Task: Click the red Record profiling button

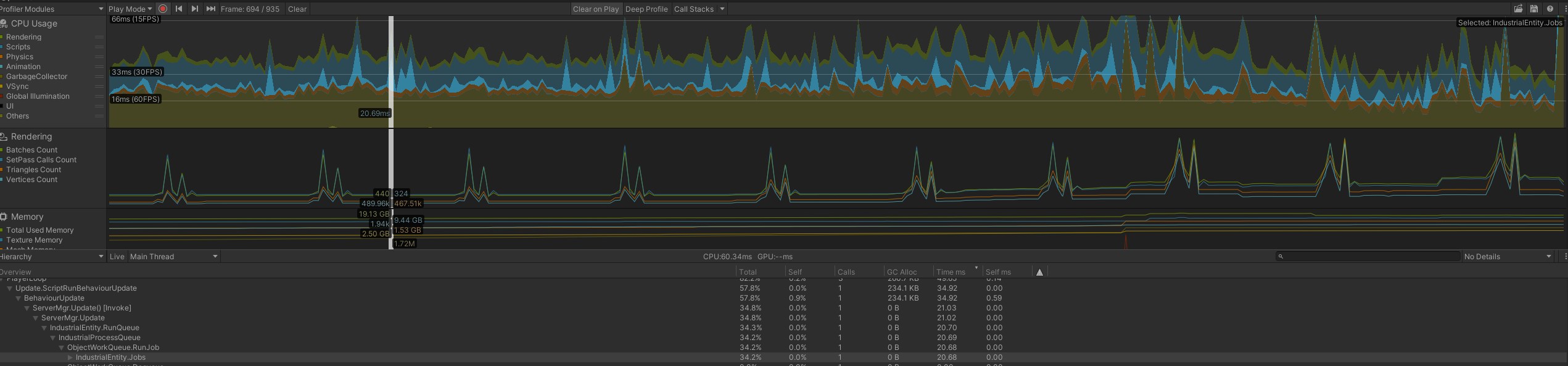Action: pyautogui.click(x=163, y=9)
